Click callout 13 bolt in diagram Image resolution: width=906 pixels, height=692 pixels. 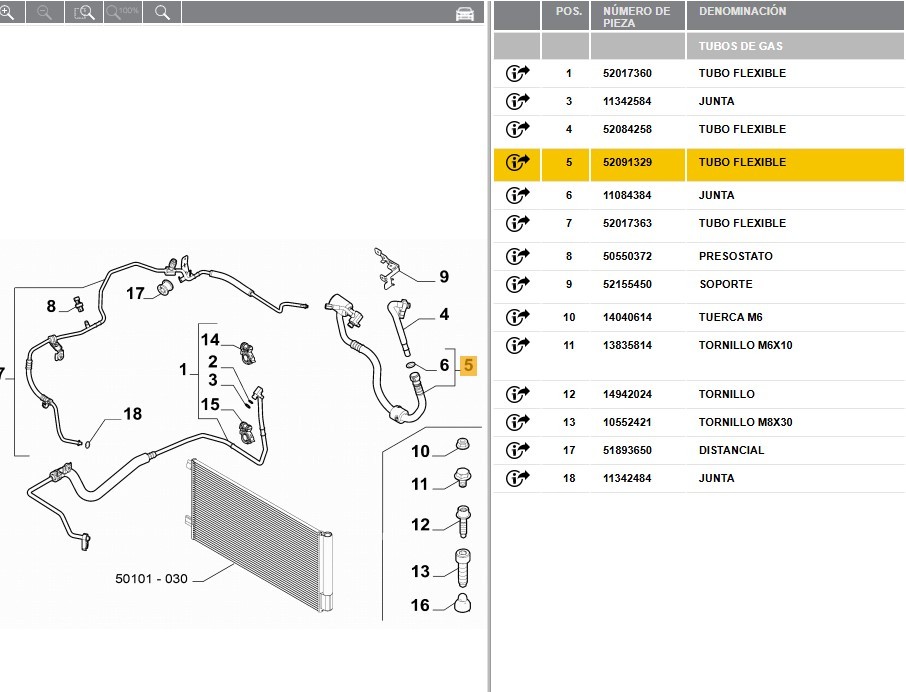point(421,571)
